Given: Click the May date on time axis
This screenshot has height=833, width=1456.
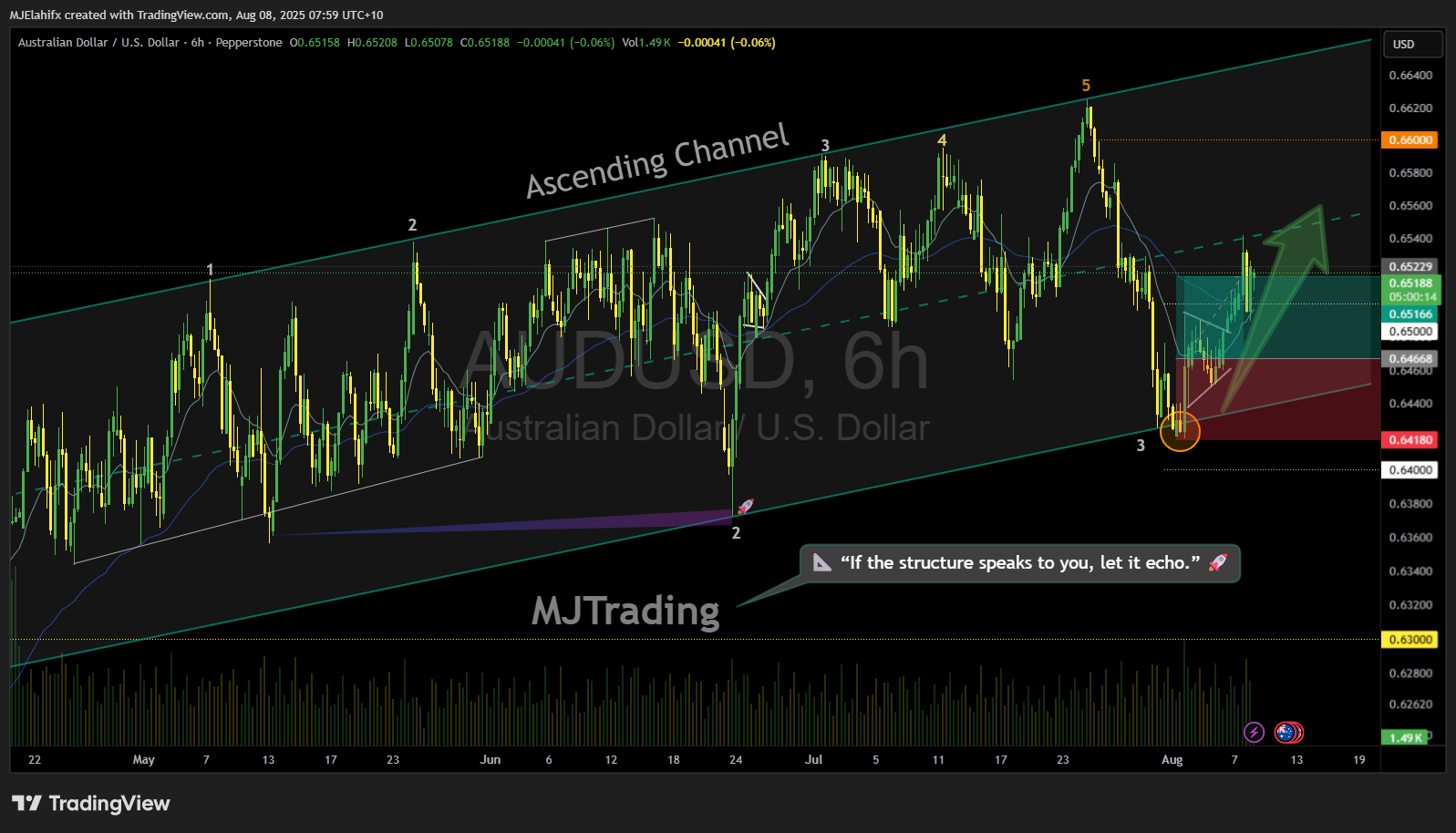Looking at the screenshot, I should point(144,760).
